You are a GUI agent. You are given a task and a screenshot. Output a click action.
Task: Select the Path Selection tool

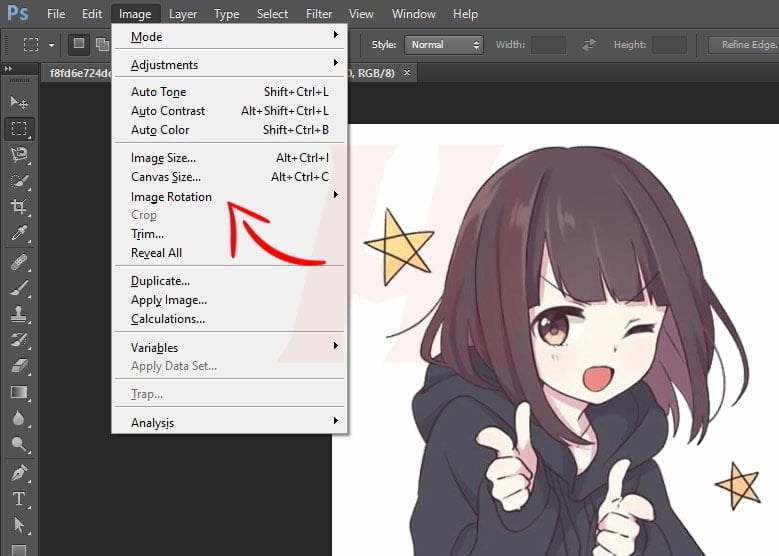(x=19, y=525)
